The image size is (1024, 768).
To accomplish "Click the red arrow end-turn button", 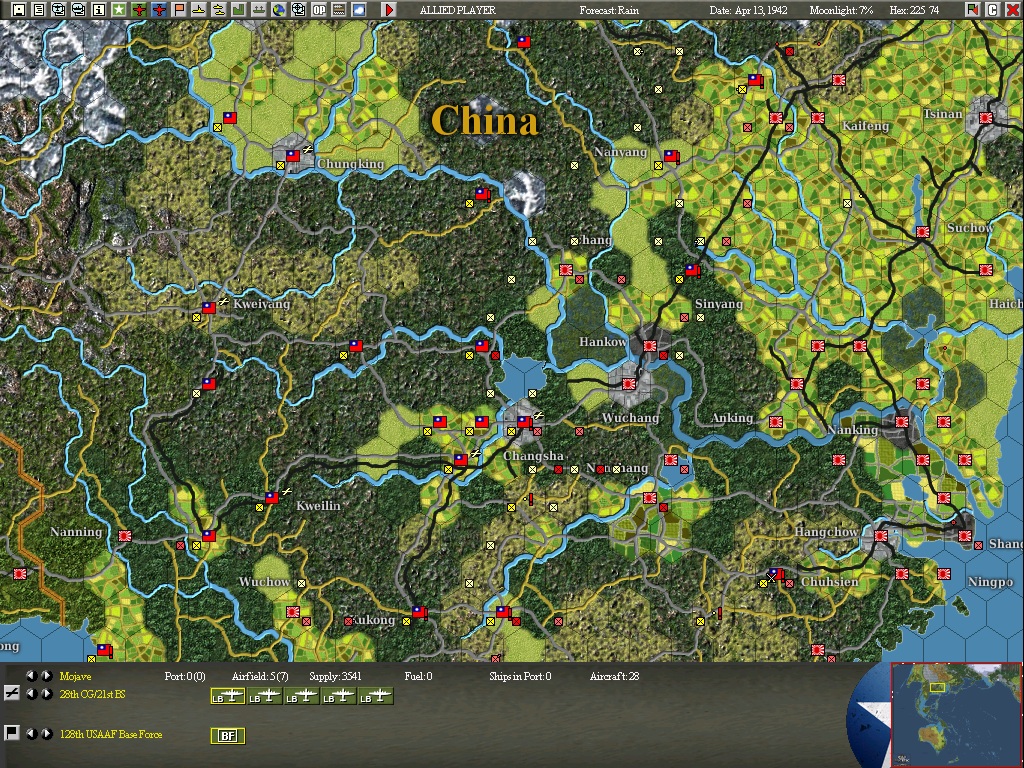I will click(389, 10).
